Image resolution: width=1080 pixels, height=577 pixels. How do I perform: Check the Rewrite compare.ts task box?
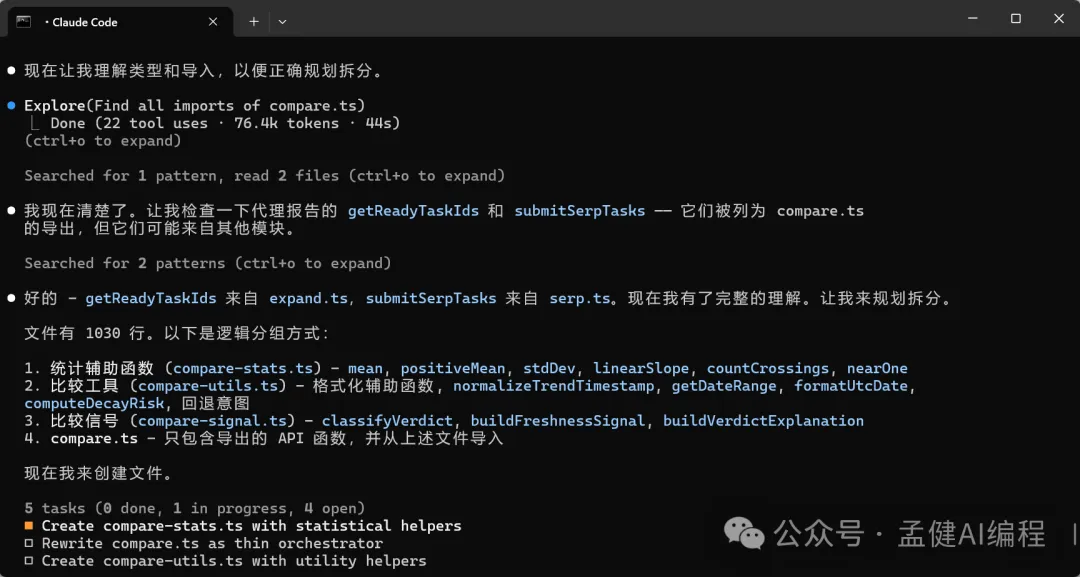[x=30, y=544]
